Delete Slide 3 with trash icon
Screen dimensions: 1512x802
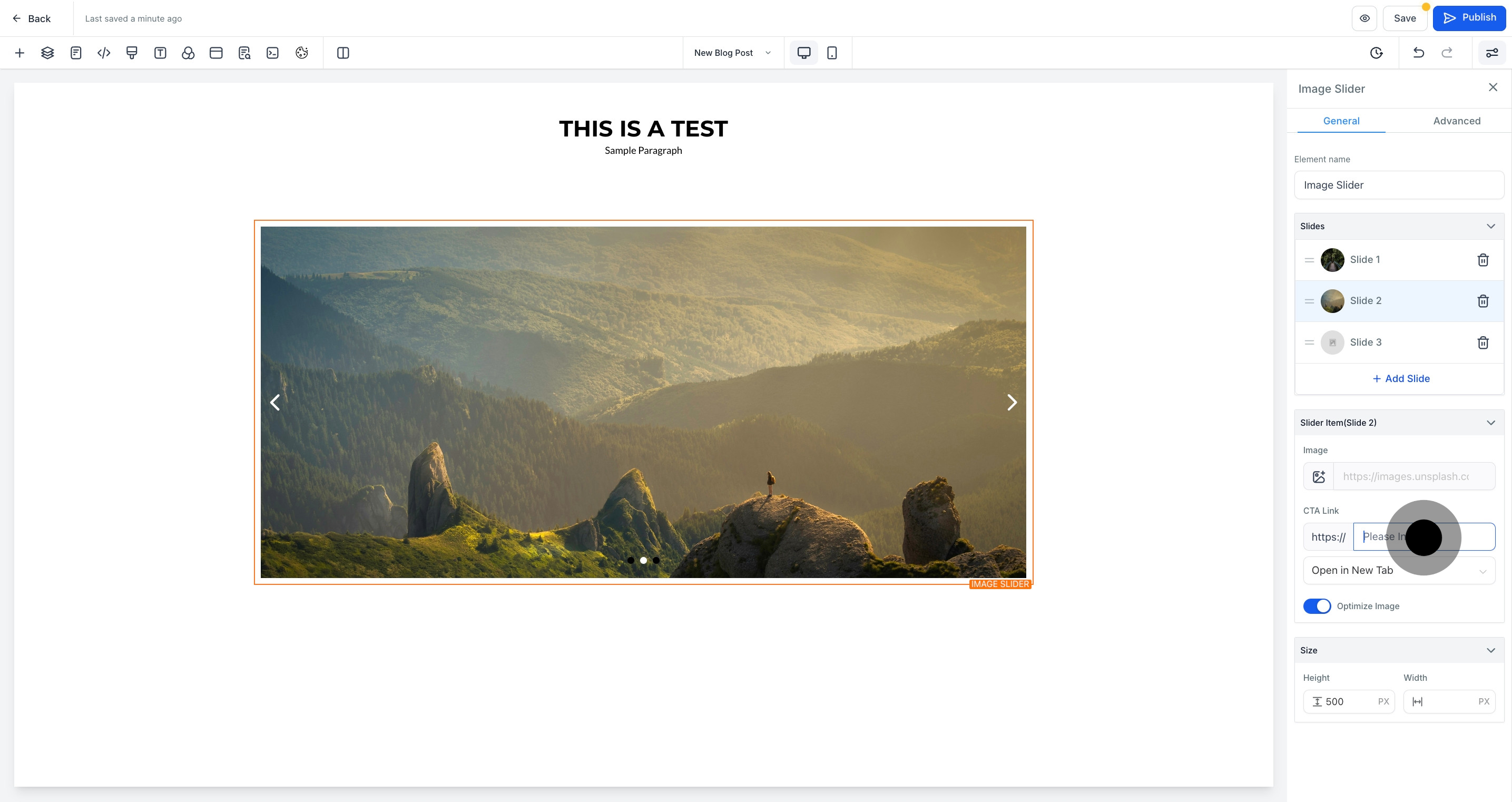(1482, 343)
